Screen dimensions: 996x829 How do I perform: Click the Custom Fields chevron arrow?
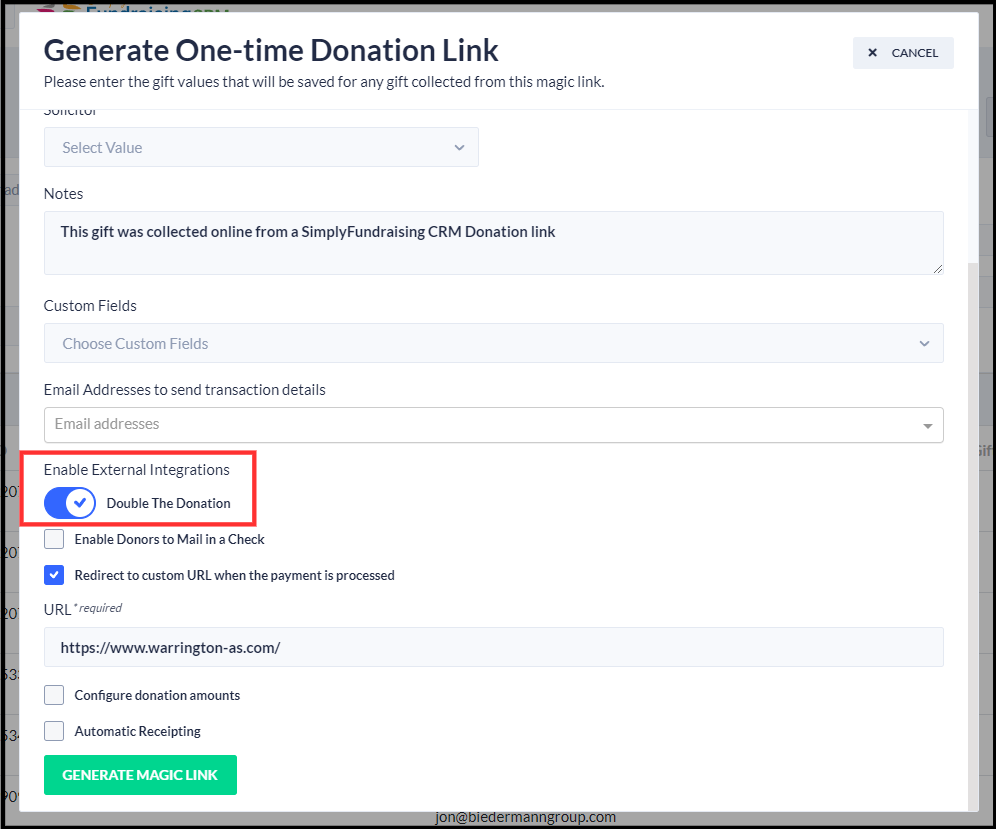[x=923, y=344]
